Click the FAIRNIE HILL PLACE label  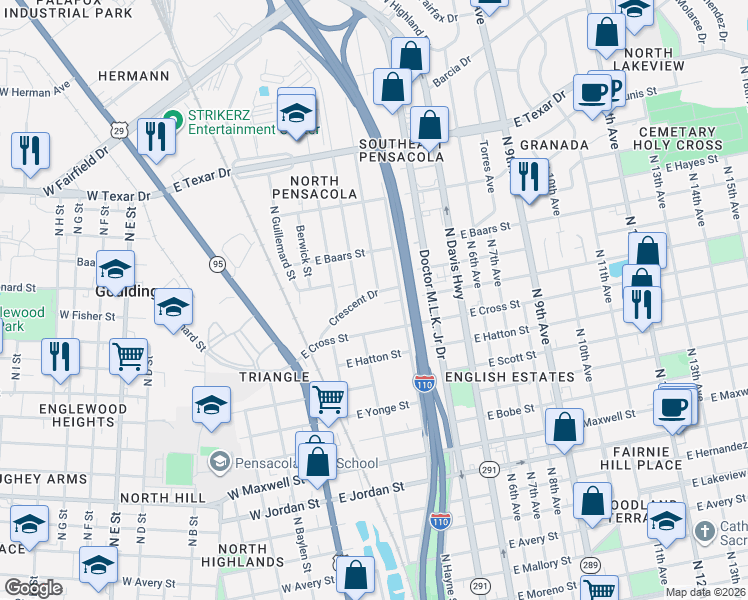point(641,458)
